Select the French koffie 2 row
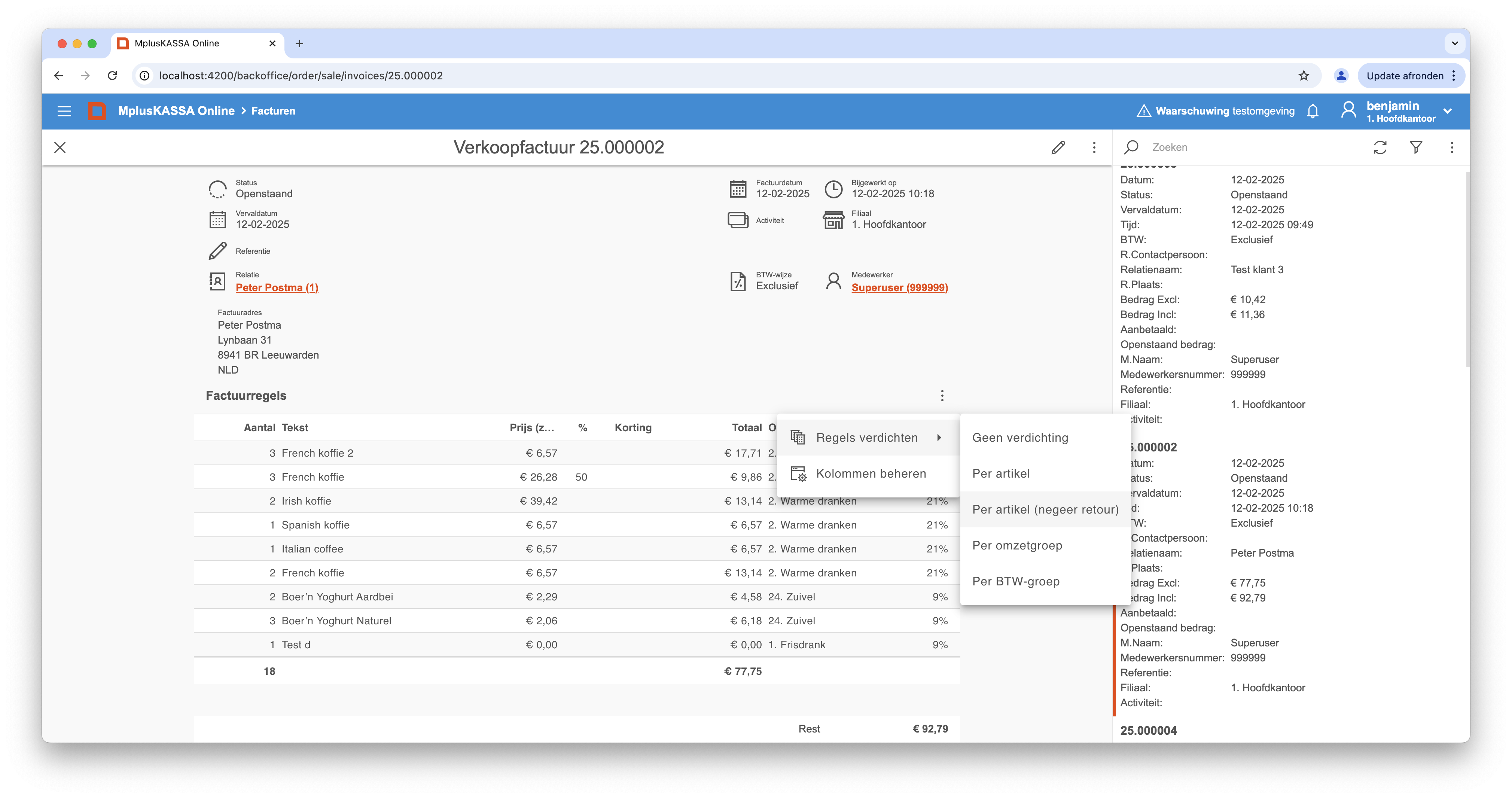Screen dimensions: 1512x798 [x=486, y=453]
